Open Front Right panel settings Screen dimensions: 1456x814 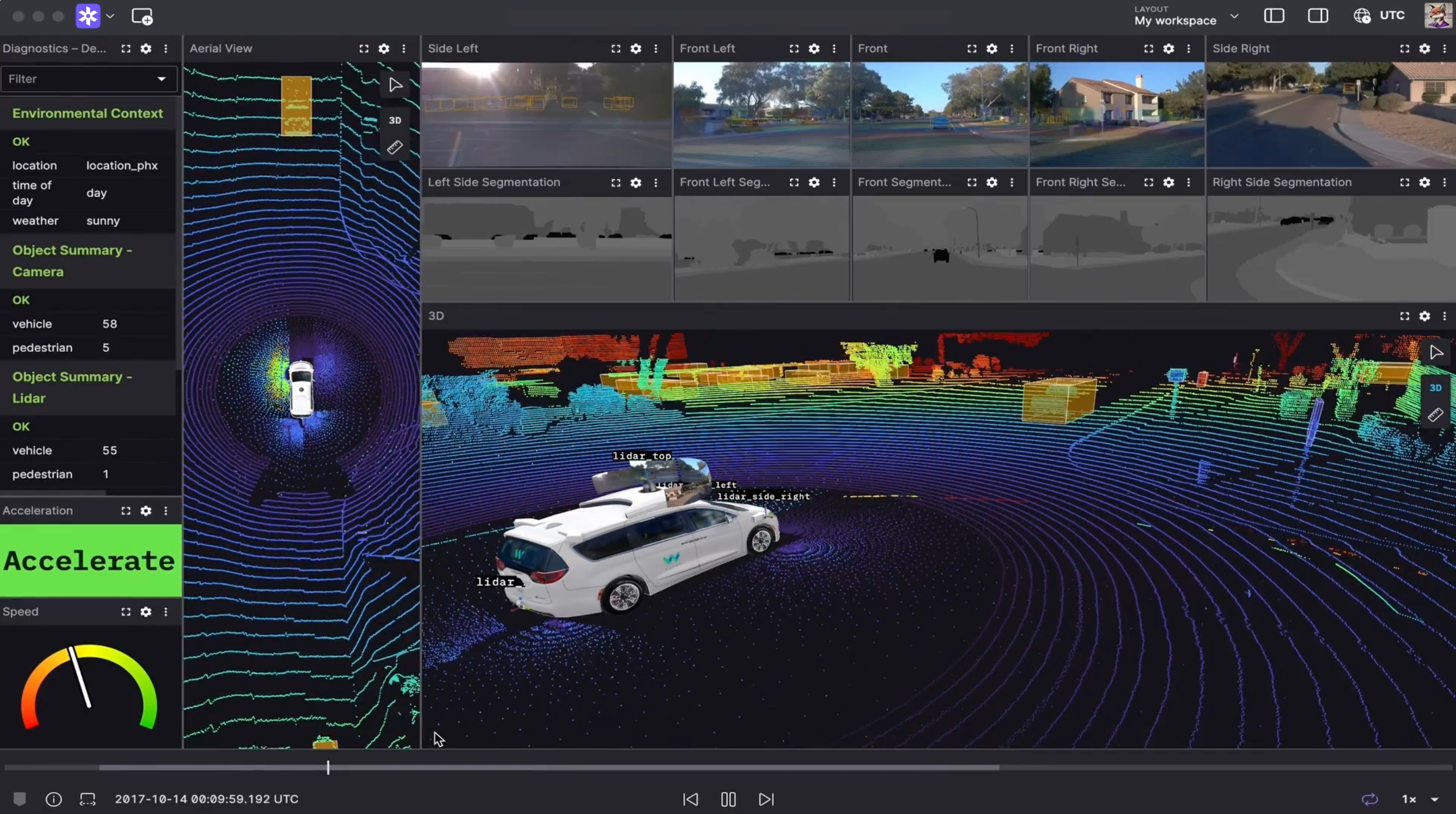1169,48
